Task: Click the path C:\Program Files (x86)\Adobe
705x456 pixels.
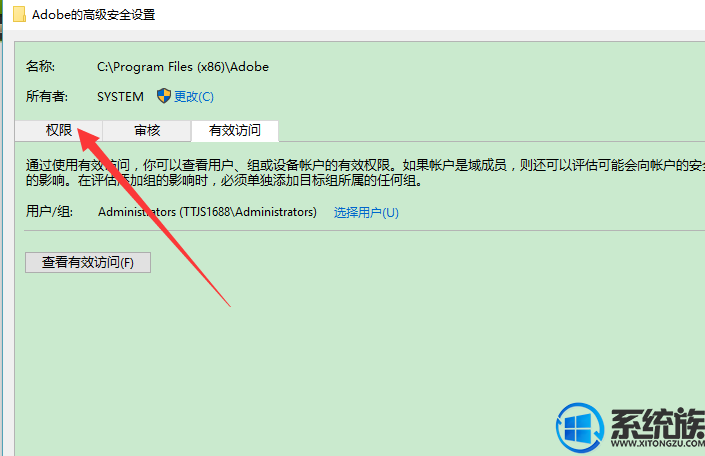Action: [183, 67]
